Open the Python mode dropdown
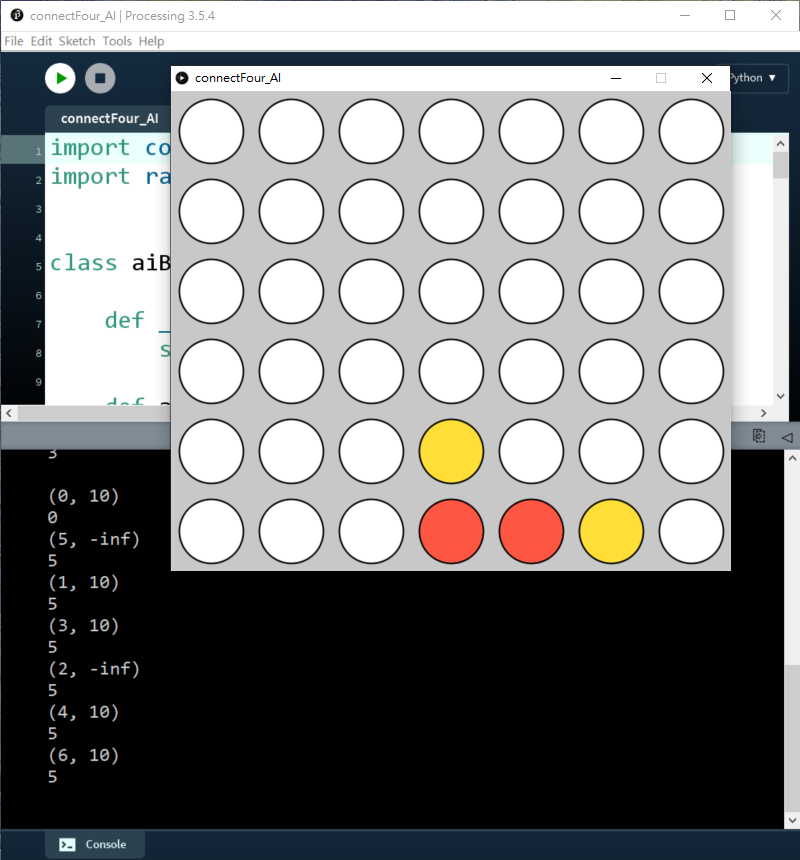Viewport: 800px width, 860px height. click(x=752, y=78)
